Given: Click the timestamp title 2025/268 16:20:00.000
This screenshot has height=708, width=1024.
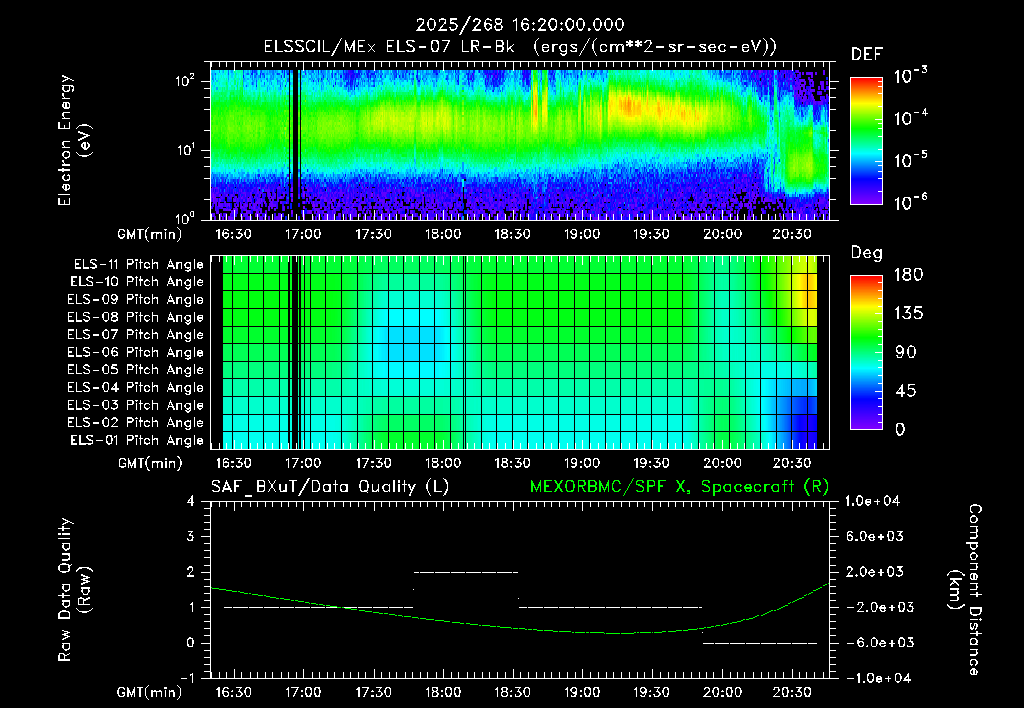Looking at the screenshot, I should (520, 25).
